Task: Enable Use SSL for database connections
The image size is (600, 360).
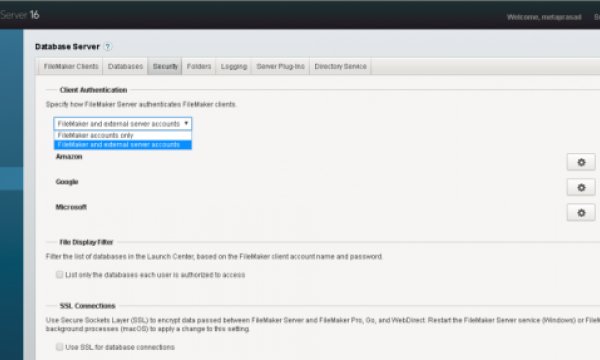Action: tap(59, 347)
